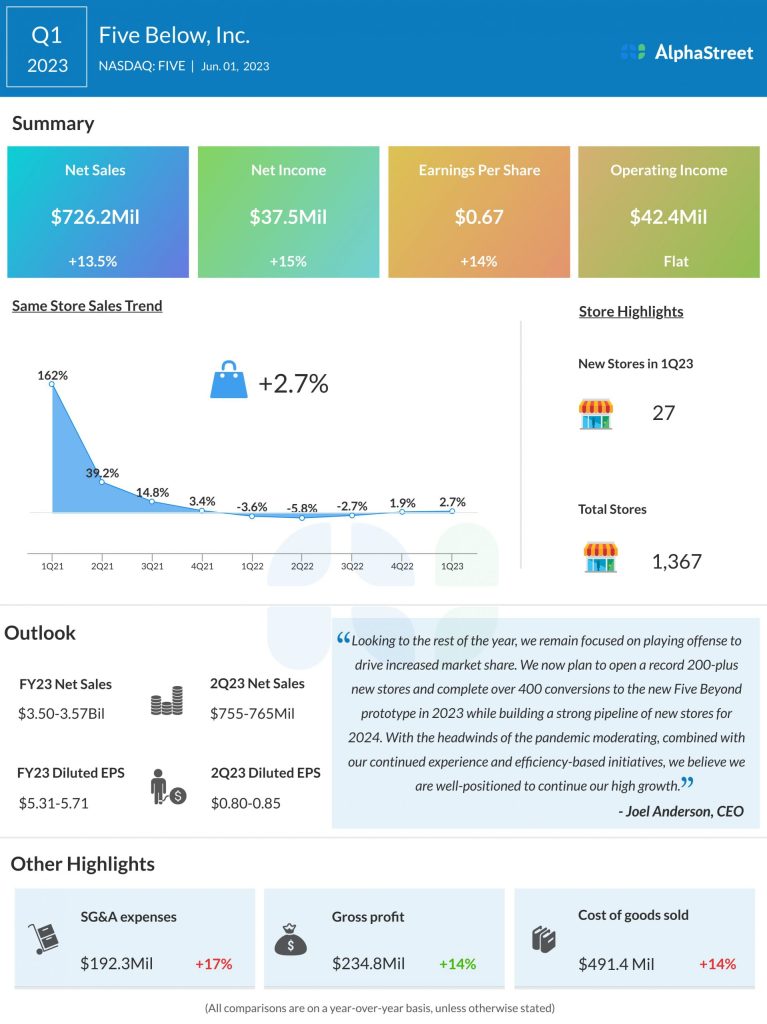Click the shopping bag icon
This screenshot has width=767, height=1024.
(x=228, y=381)
